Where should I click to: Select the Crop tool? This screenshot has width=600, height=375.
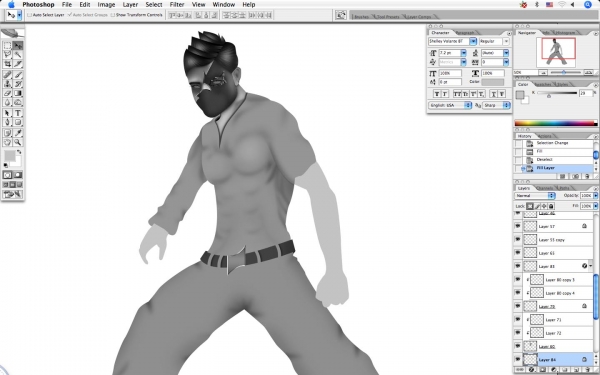7,64
